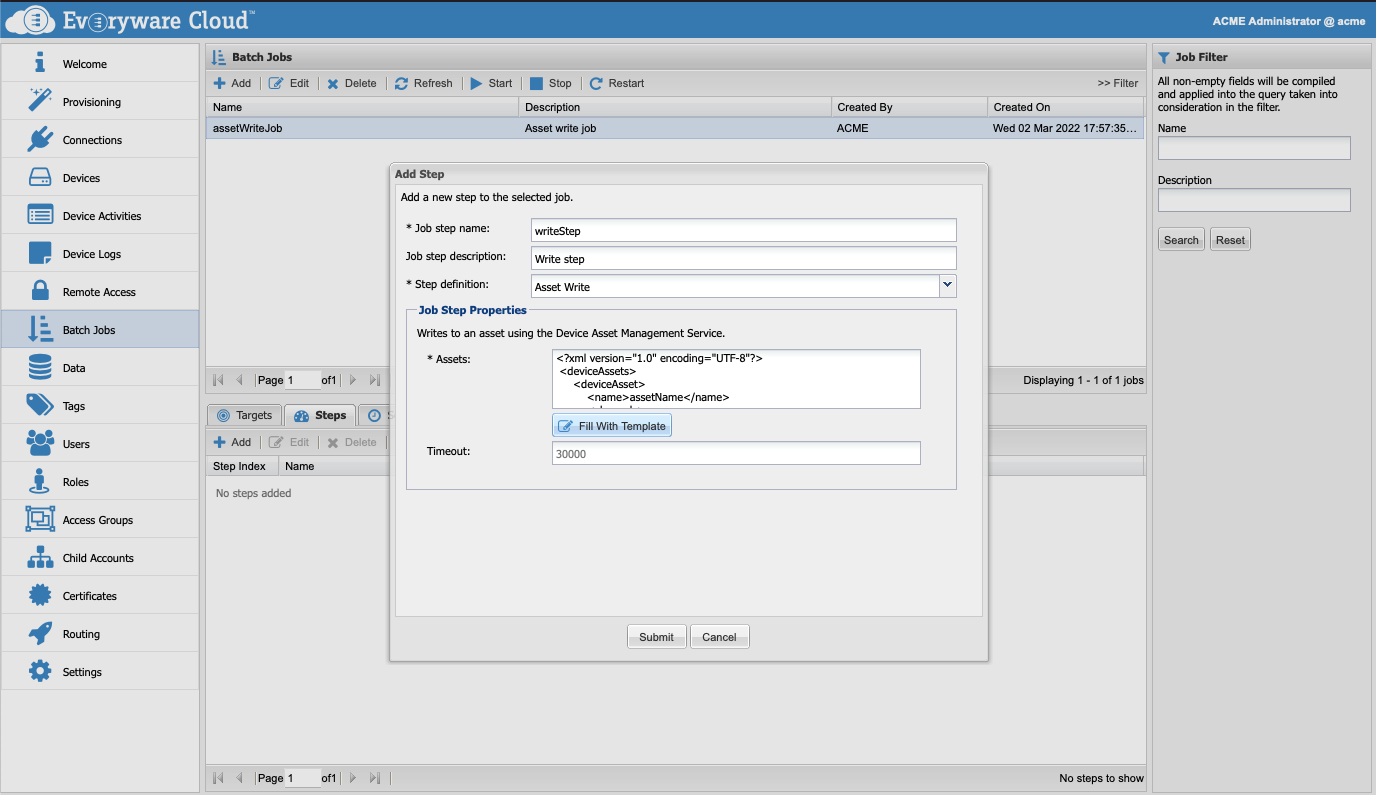
Task: Open the Remote Access padlock icon
Action: (x=40, y=291)
